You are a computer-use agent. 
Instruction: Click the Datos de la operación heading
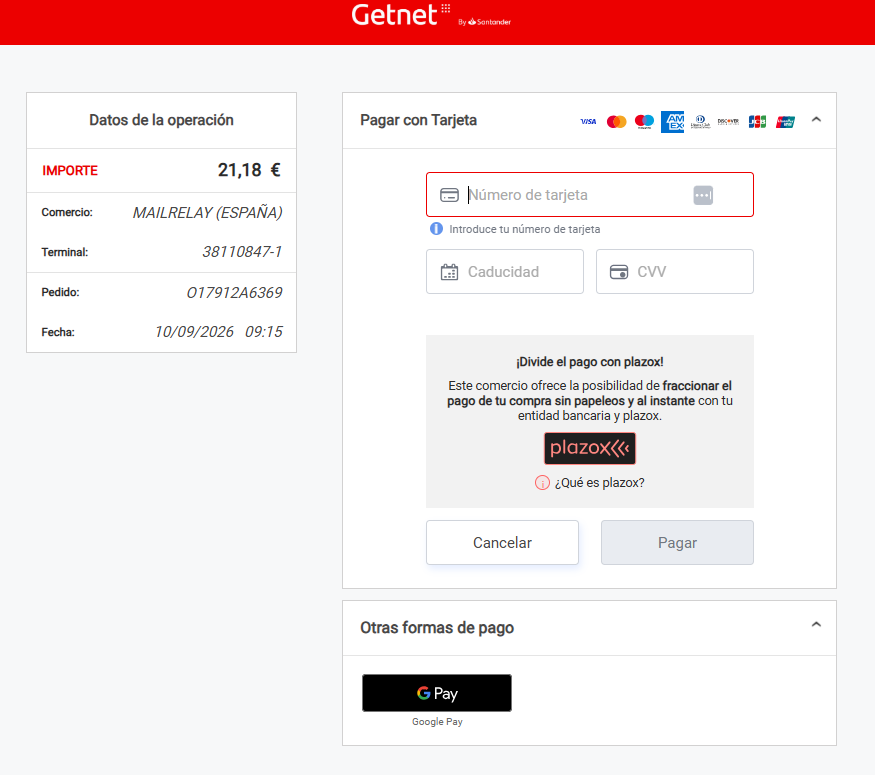tap(161, 120)
